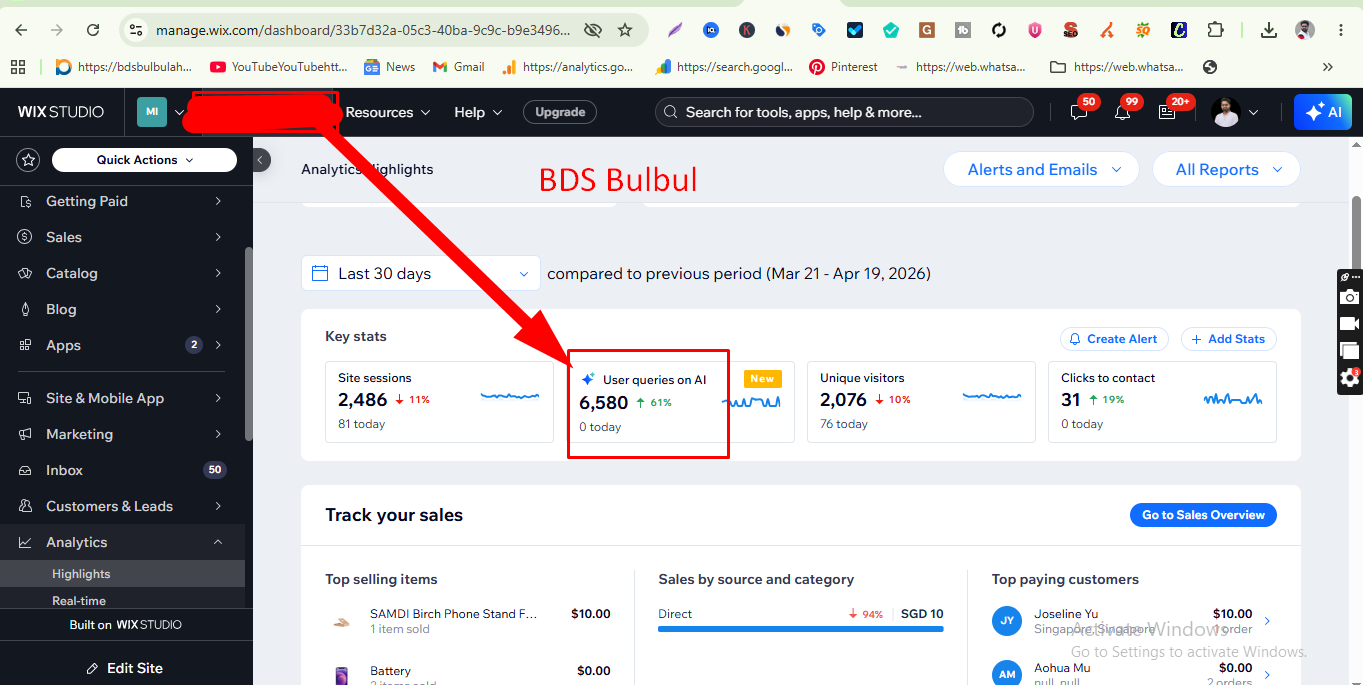
Task: Open the AI assistant button
Action: 1322,112
